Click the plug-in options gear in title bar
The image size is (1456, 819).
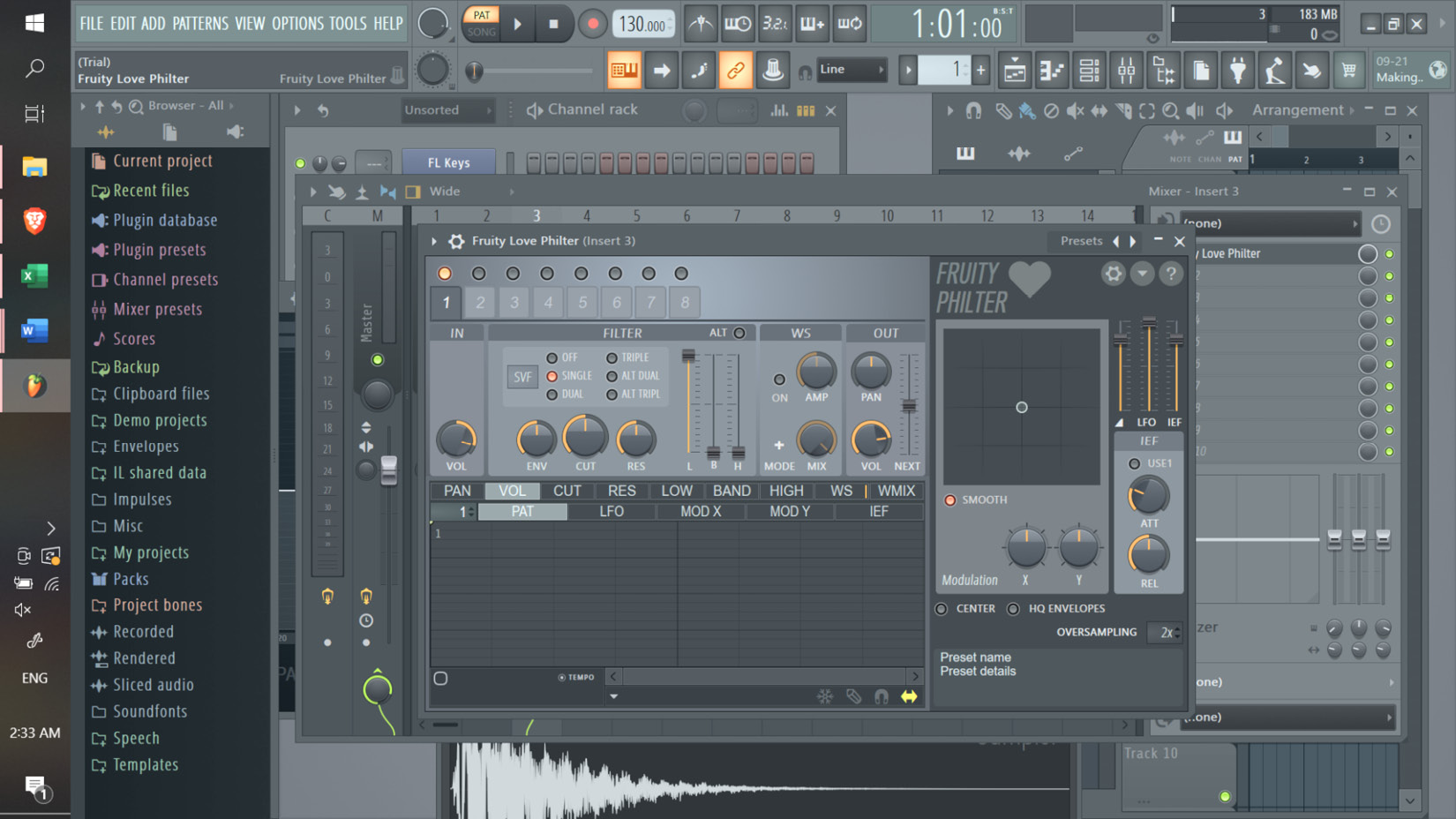point(456,241)
